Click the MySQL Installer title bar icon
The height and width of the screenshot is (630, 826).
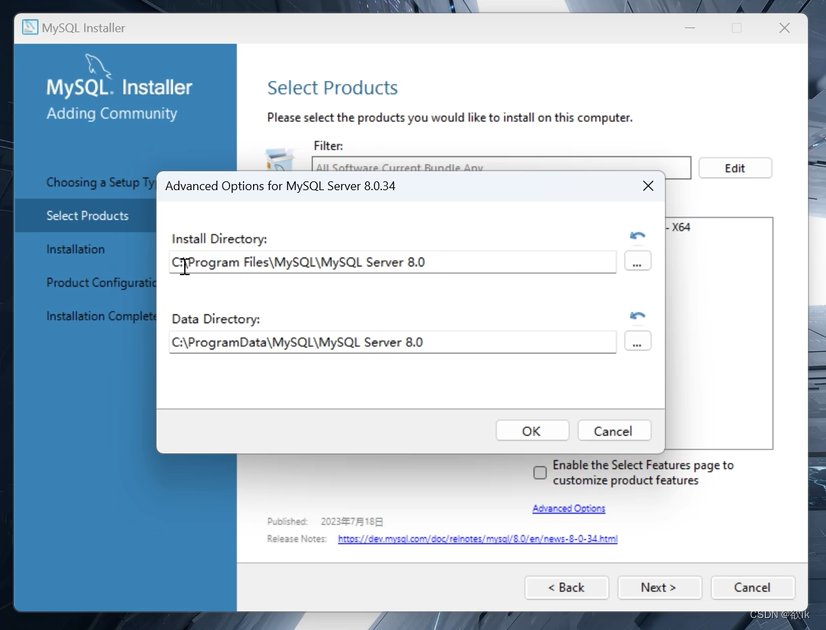point(30,27)
